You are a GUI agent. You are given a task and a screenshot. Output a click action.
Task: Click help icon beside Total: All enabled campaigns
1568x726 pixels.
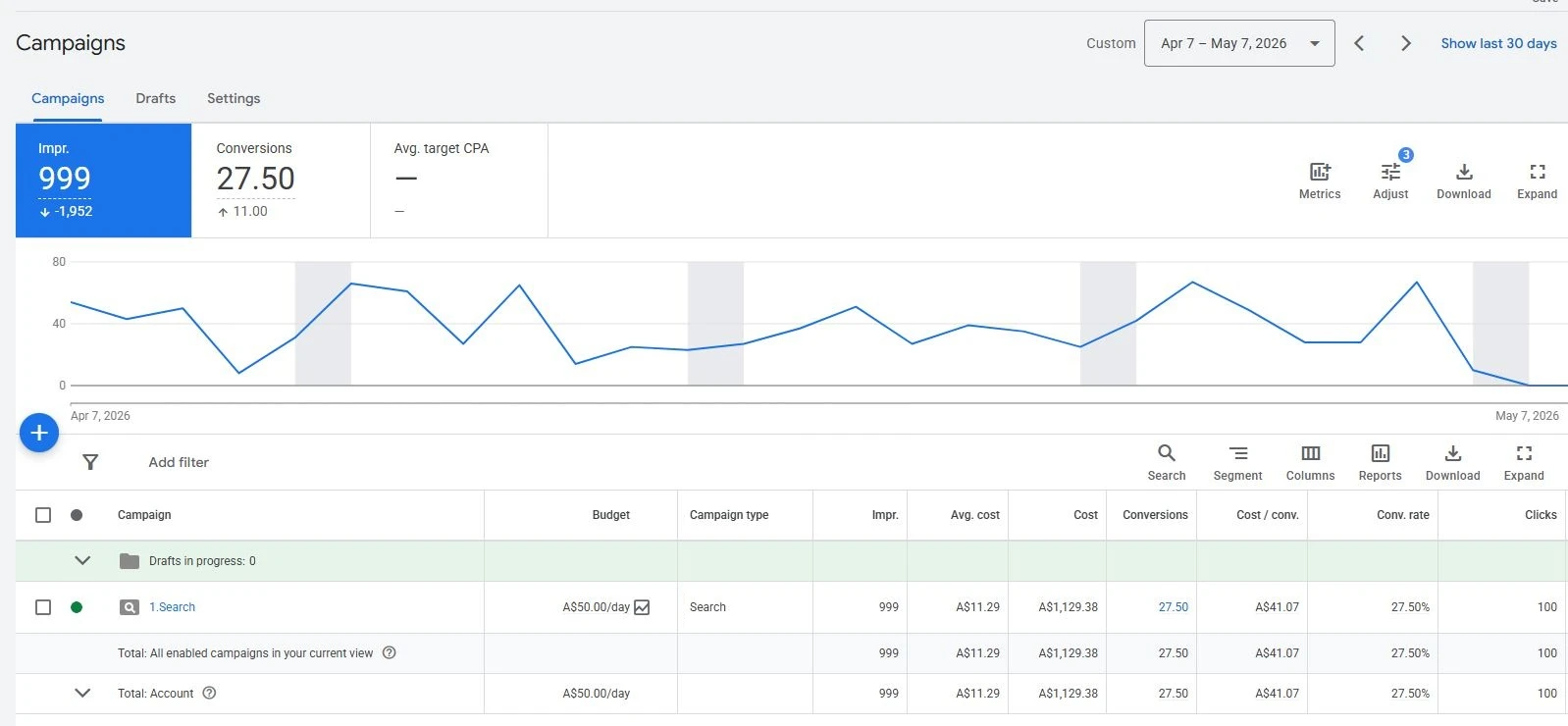coord(389,652)
